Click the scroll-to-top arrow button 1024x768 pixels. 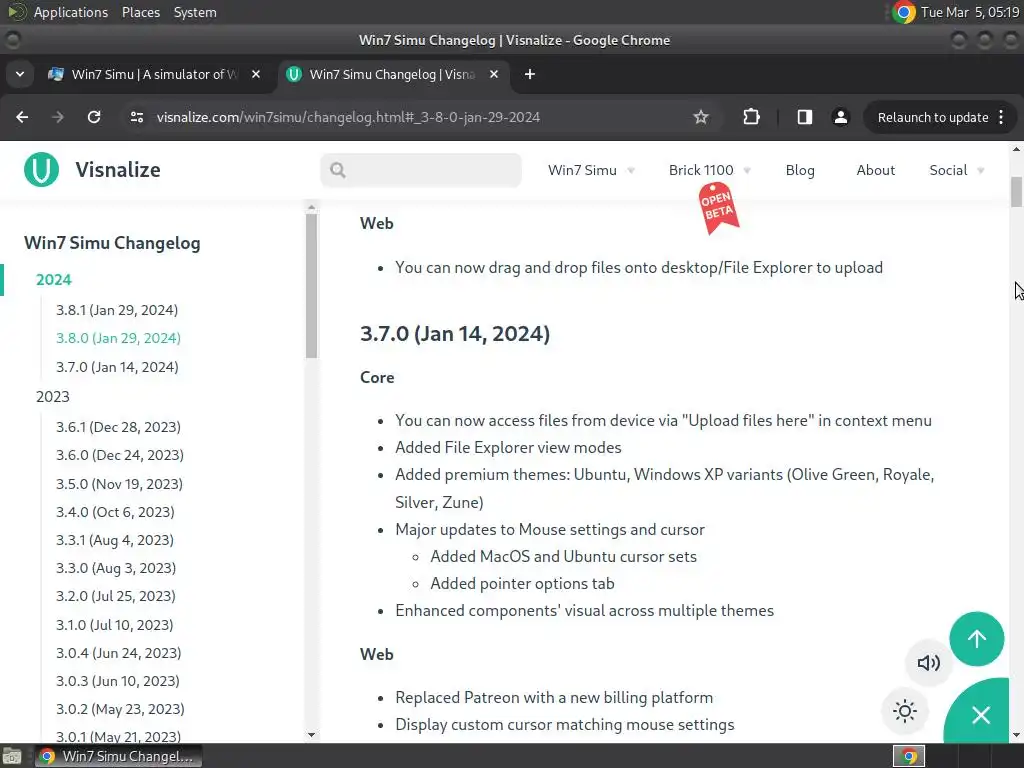[976, 639]
